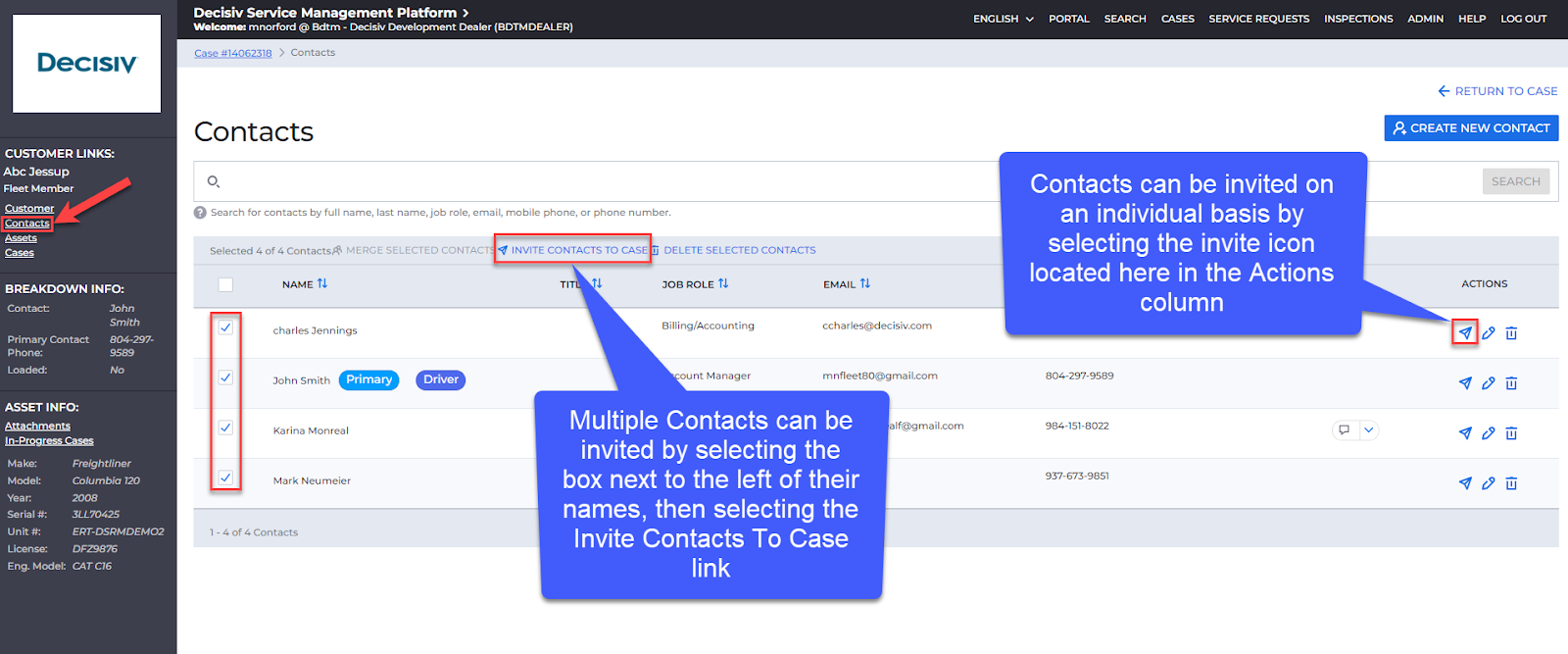Image resolution: width=1568 pixels, height=654 pixels.
Task: Uncheck the Mark Neumeier checkbox
Action: click(225, 478)
